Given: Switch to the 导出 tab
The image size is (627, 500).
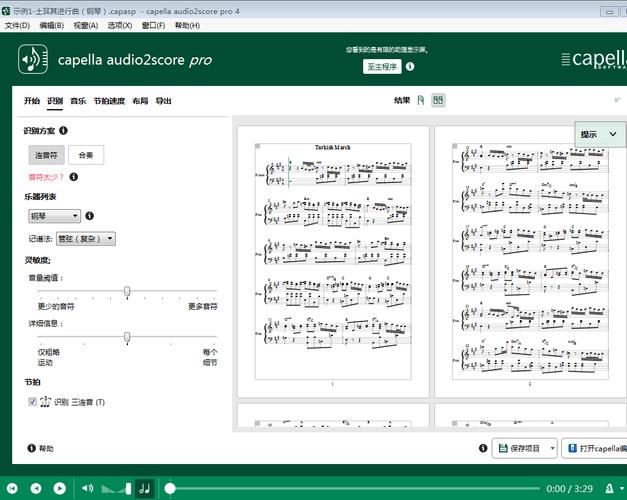Looking at the screenshot, I should click(x=163, y=101).
